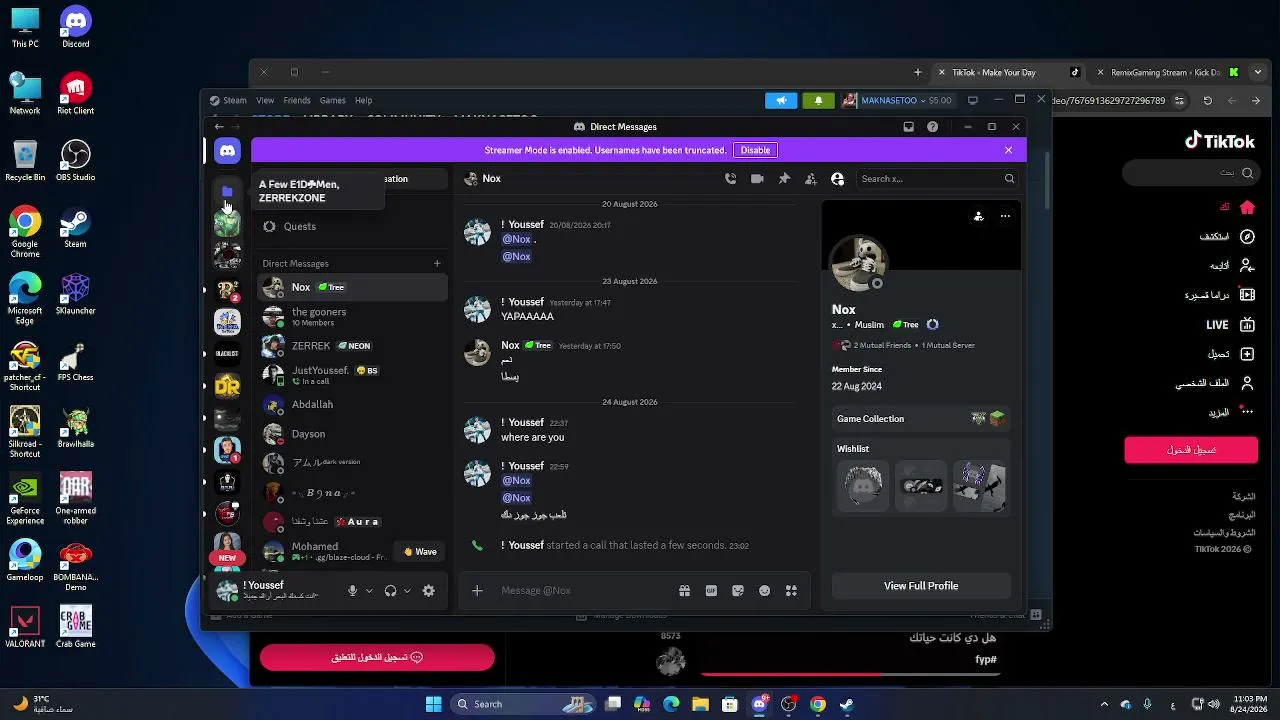The width and height of the screenshot is (1280, 720).
Task: Open Discord help icon
Action: click(933, 127)
